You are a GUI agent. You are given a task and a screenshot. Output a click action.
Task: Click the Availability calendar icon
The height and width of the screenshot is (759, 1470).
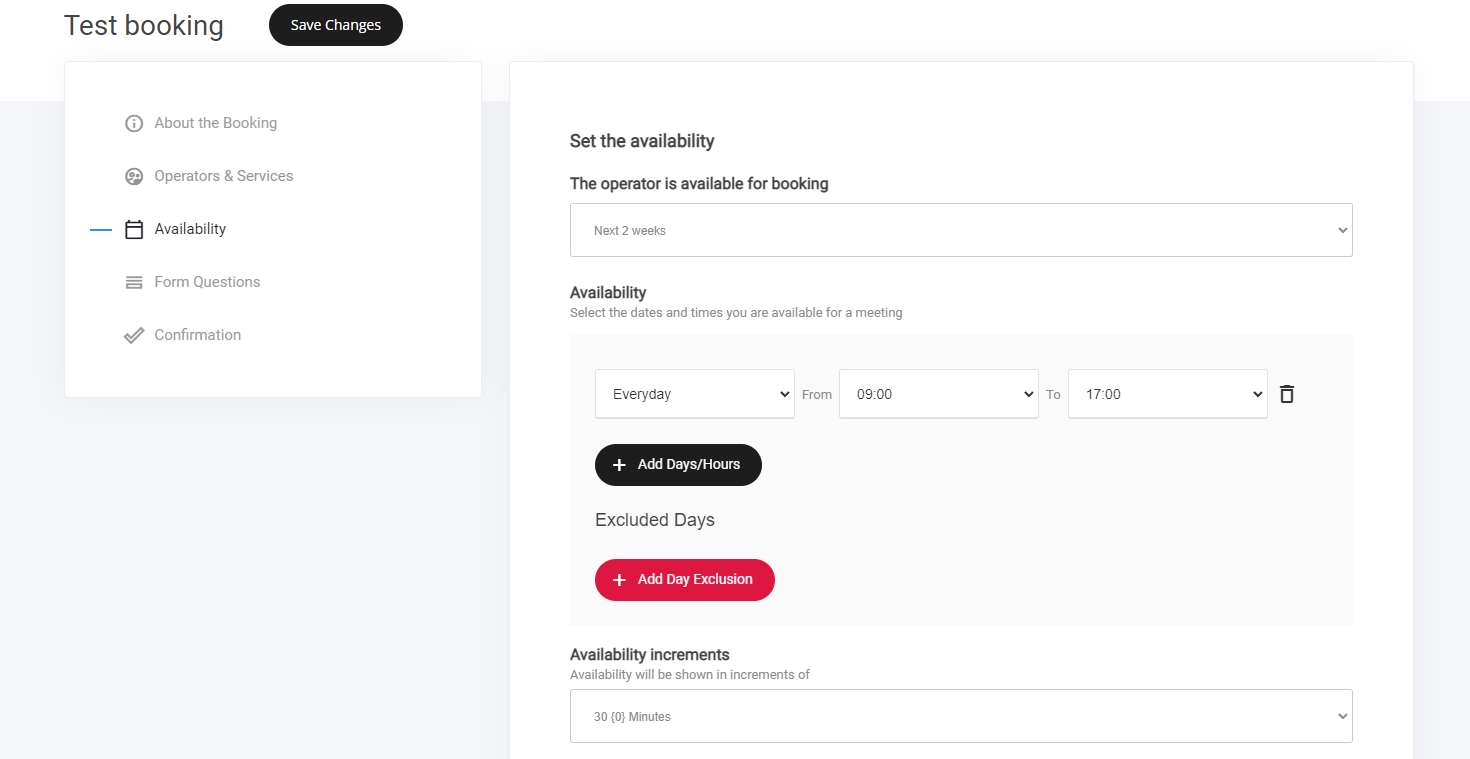(134, 229)
